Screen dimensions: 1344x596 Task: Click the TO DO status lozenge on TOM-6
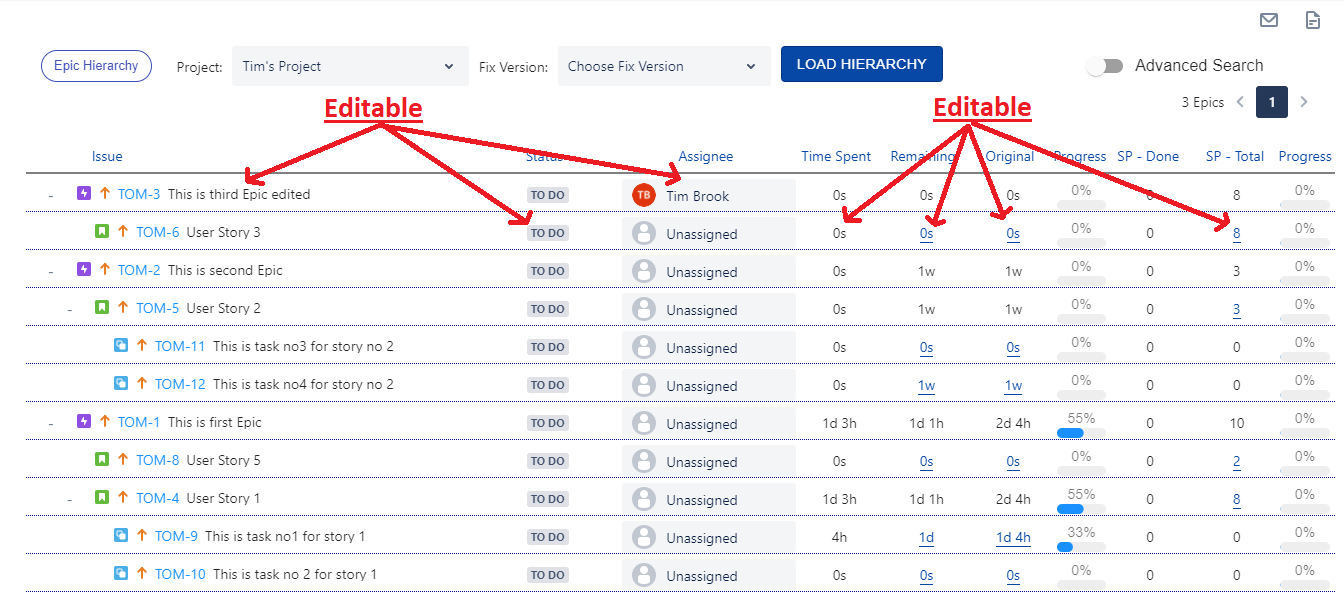(x=547, y=232)
